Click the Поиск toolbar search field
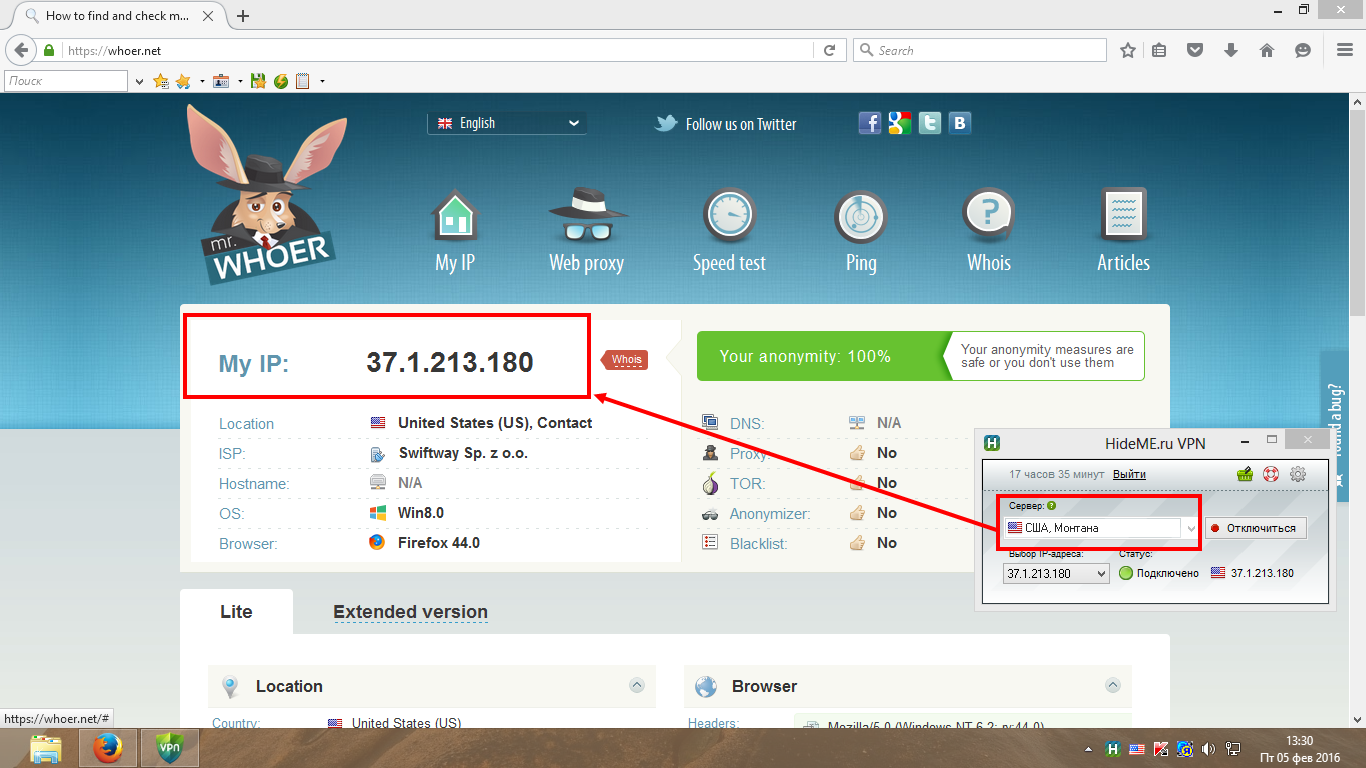1366x768 pixels. pyautogui.click(x=66, y=81)
